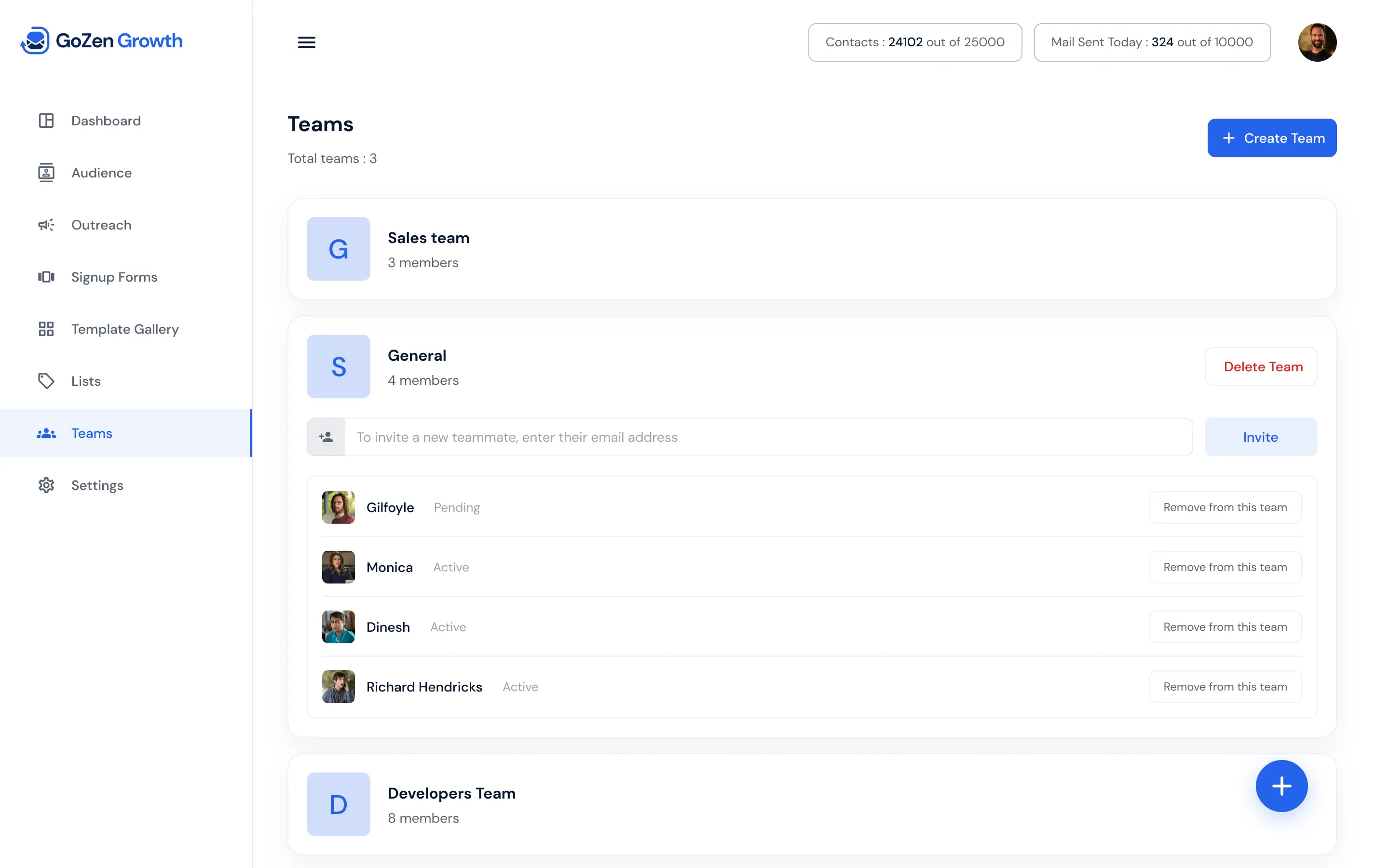This screenshot has width=1389, height=868.
Task: Focus the teammate email invite field
Action: pos(767,437)
